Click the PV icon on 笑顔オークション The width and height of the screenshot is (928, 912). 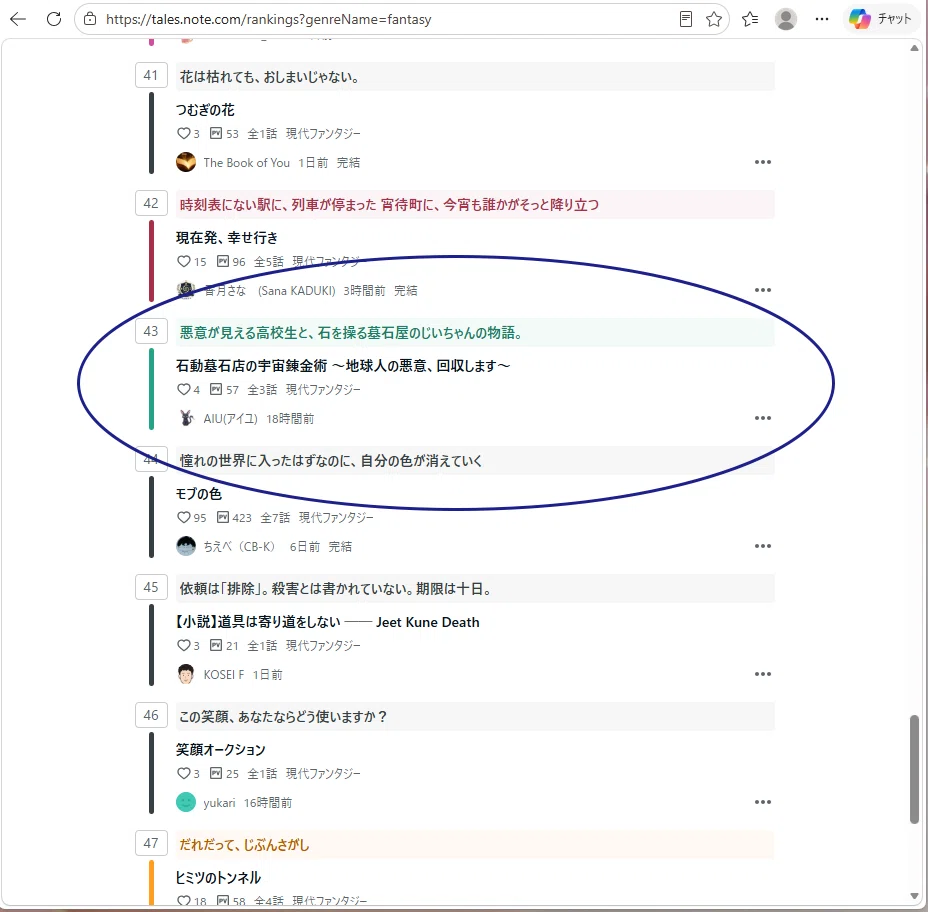point(216,773)
